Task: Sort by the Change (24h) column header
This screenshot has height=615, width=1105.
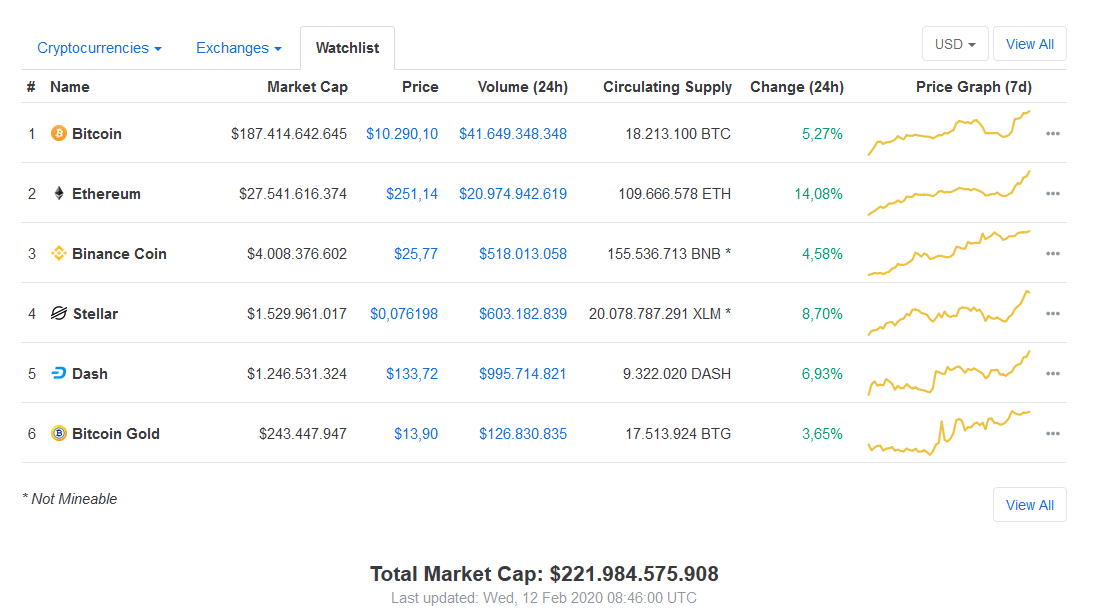Action: 797,87
